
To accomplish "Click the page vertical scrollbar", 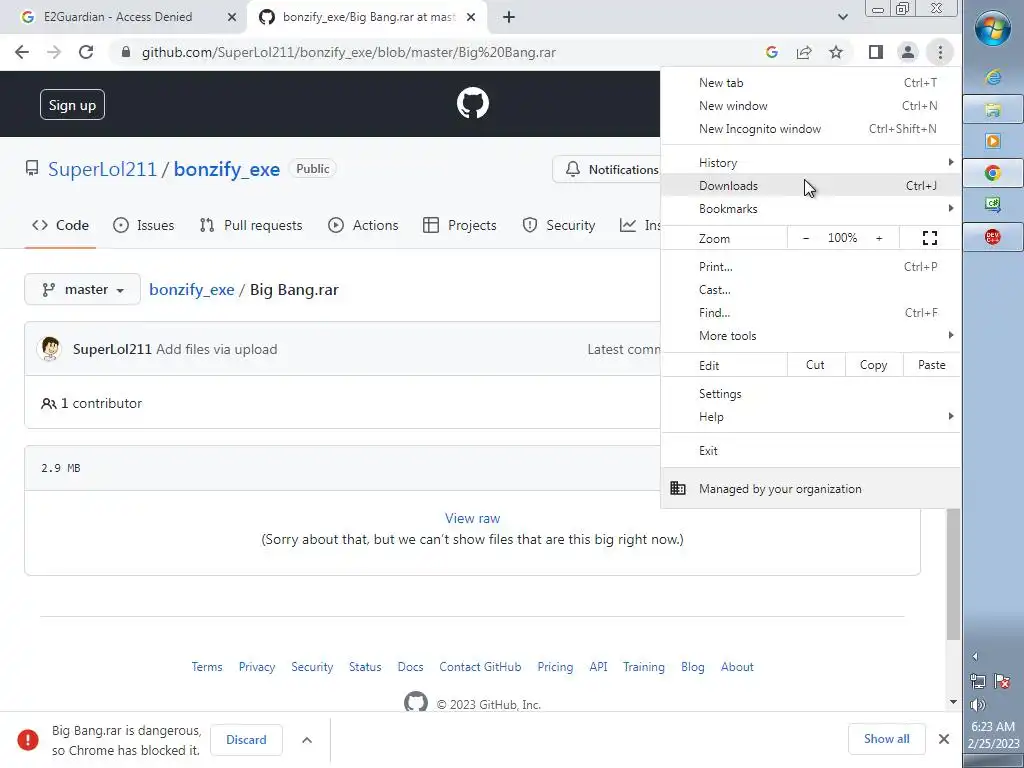I will click(953, 575).
